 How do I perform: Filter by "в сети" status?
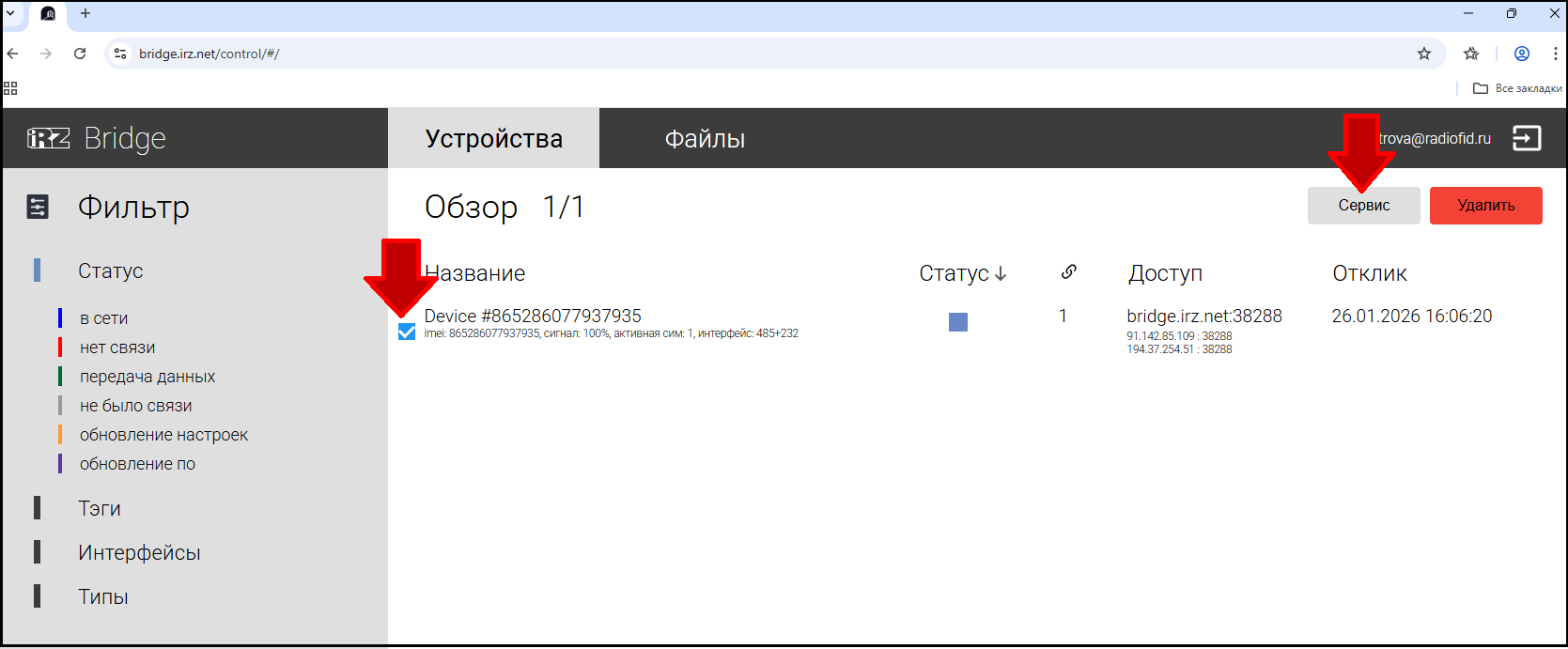[103, 318]
